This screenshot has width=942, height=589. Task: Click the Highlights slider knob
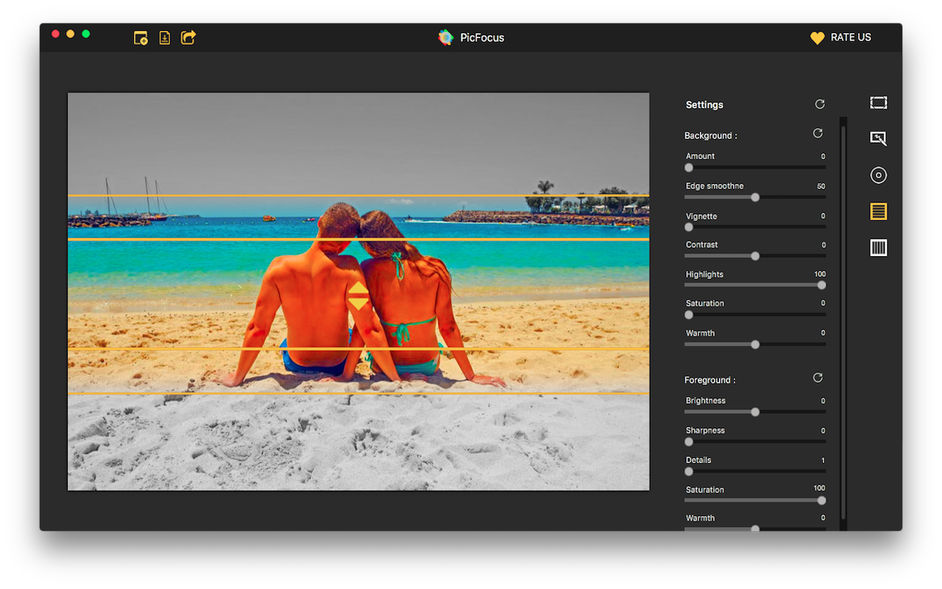click(x=821, y=285)
